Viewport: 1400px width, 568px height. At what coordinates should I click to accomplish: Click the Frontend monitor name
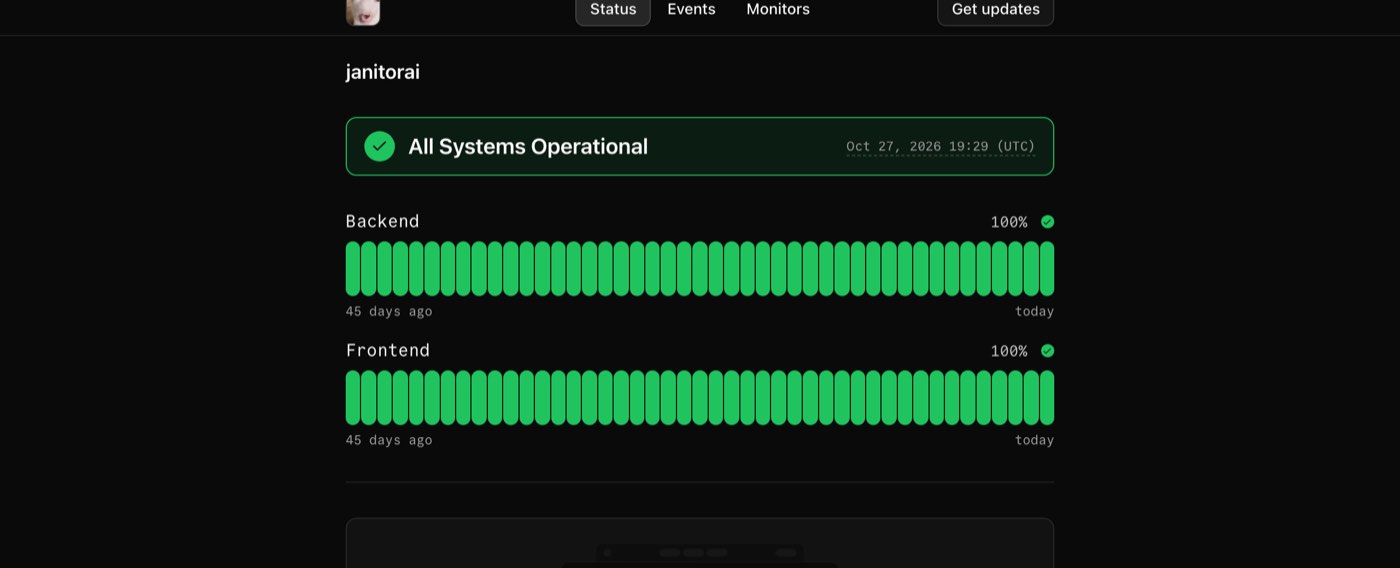pos(388,350)
